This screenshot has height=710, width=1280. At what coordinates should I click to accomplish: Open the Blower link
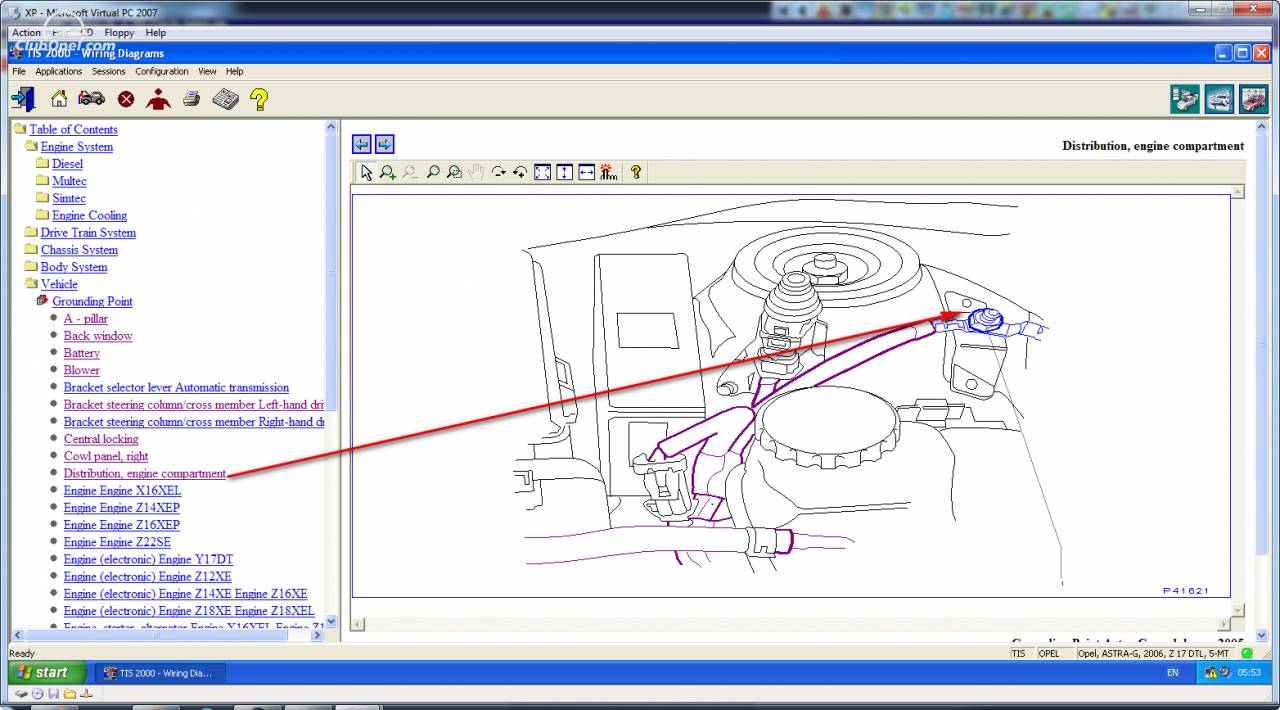tap(82, 369)
